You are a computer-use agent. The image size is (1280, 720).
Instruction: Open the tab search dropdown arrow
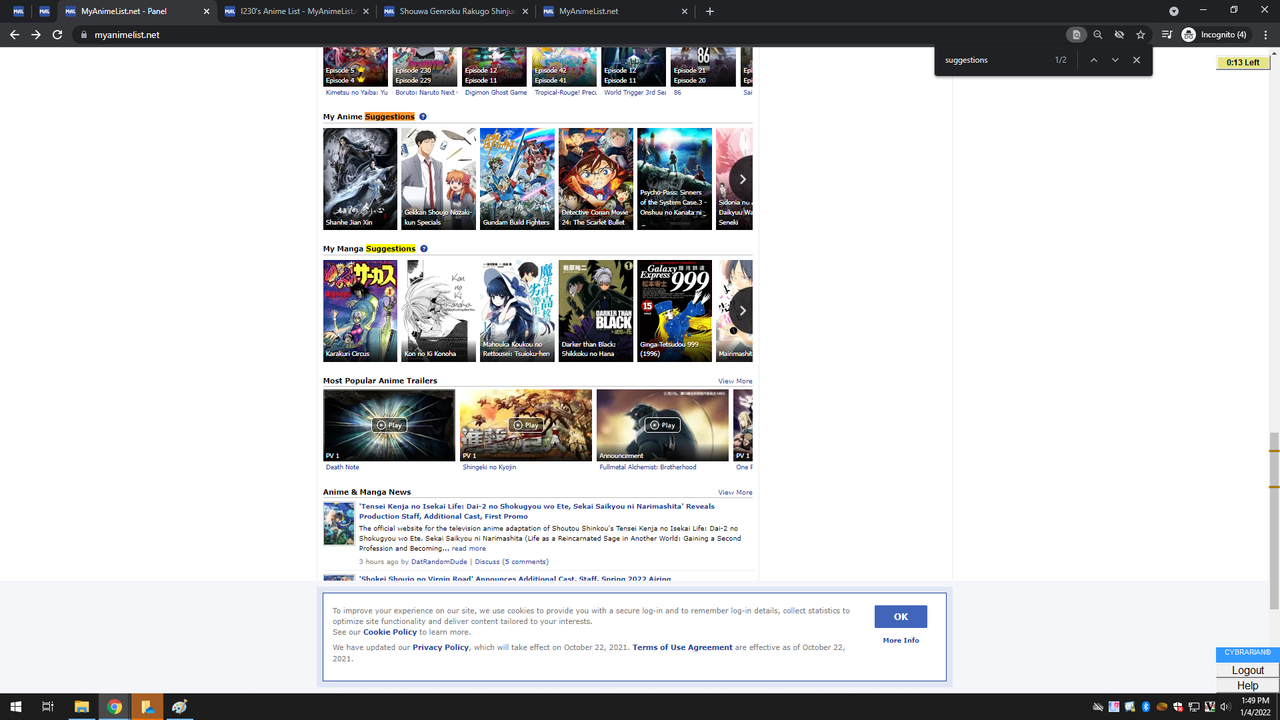[1174, 11]
